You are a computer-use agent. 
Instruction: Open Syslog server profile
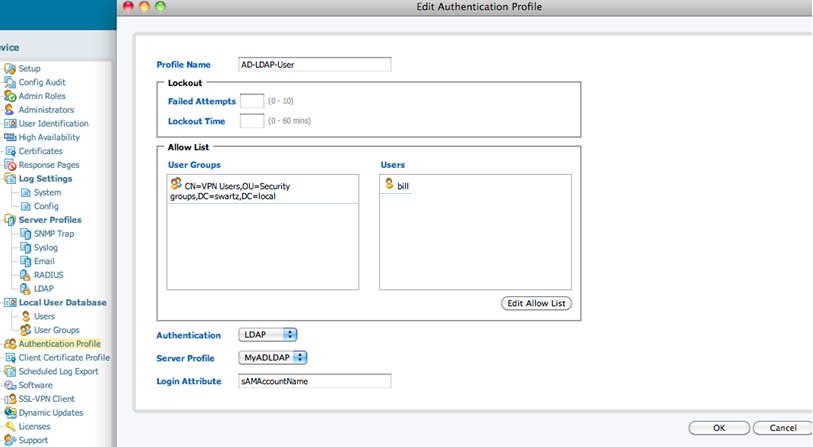pyautogui.click(x=46, y=247)
